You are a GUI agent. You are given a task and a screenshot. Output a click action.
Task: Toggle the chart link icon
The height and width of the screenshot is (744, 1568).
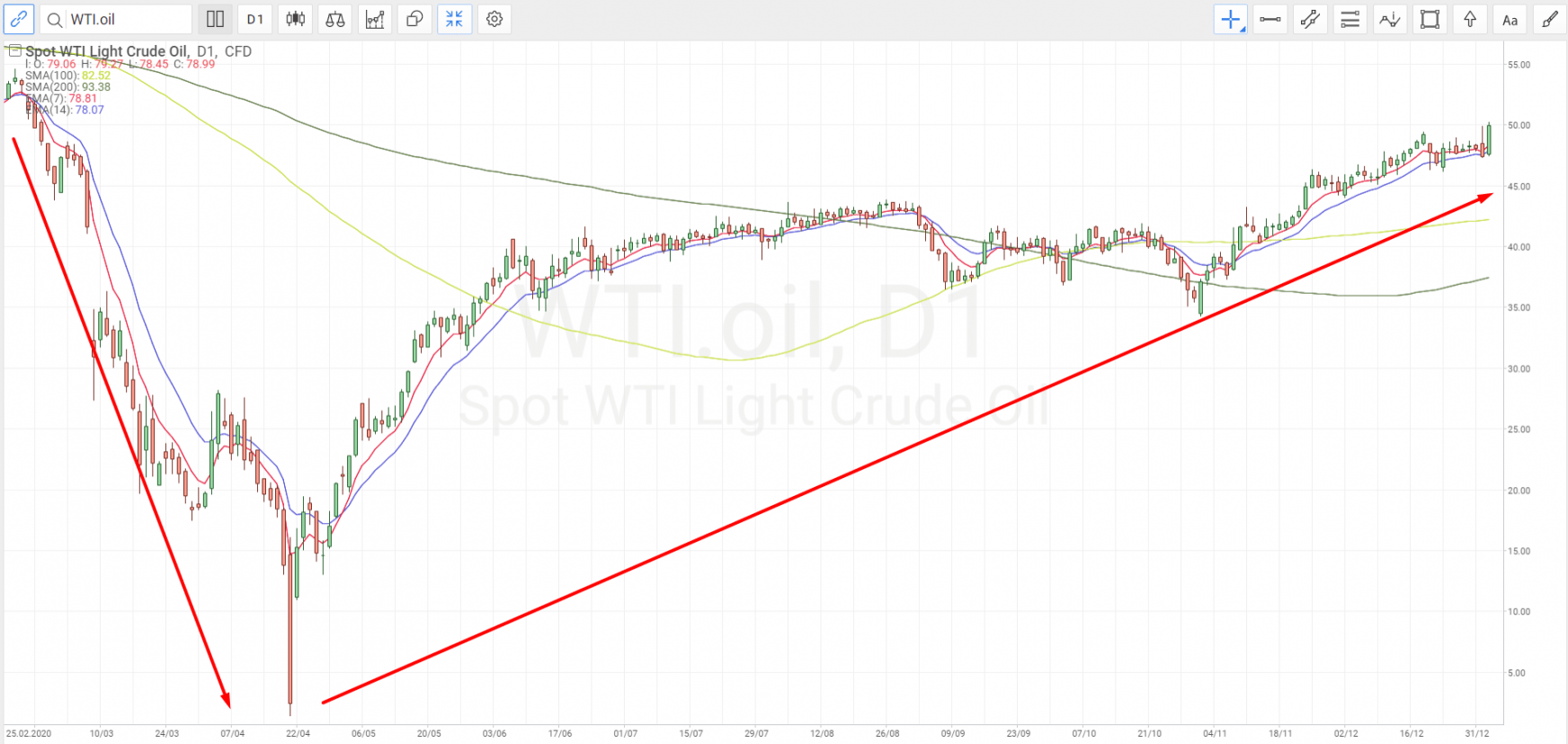tap(19, 19)
